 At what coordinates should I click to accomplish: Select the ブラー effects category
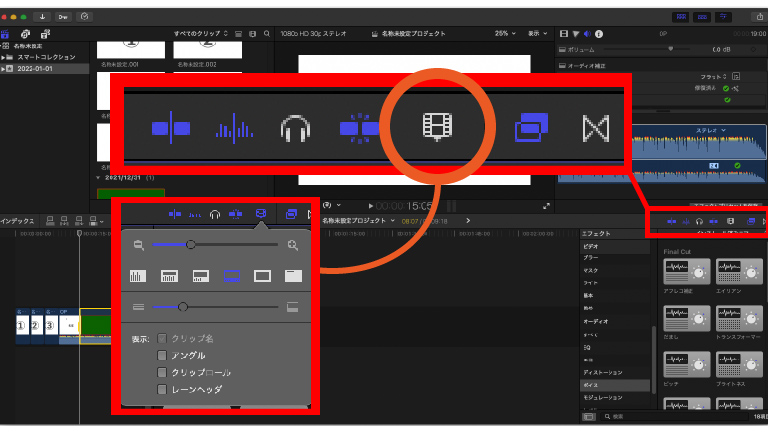[x=615, y=258]
